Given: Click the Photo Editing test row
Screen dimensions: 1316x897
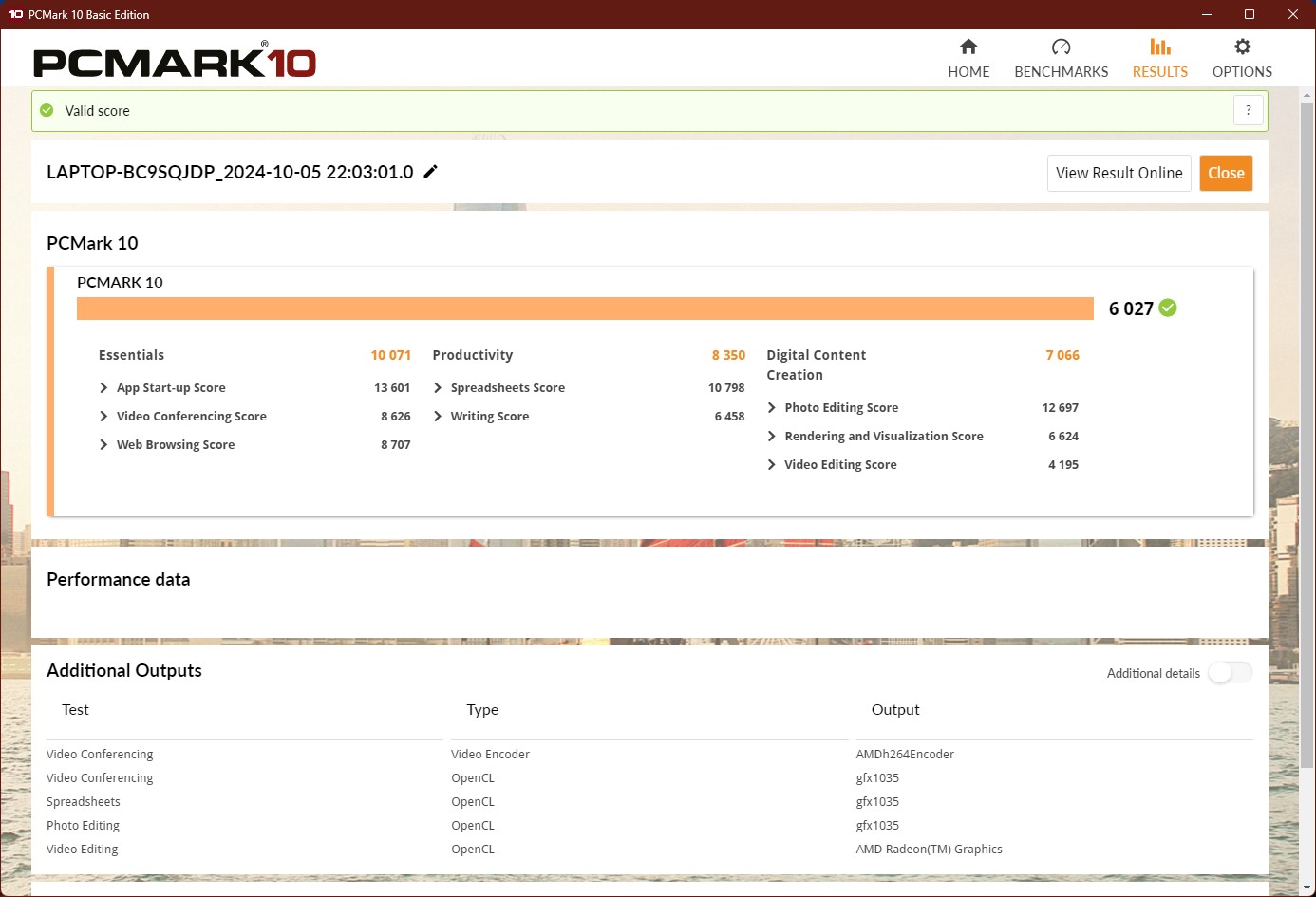Looking at the screenshot, I should pyautogui.click(x=83, y=825).
